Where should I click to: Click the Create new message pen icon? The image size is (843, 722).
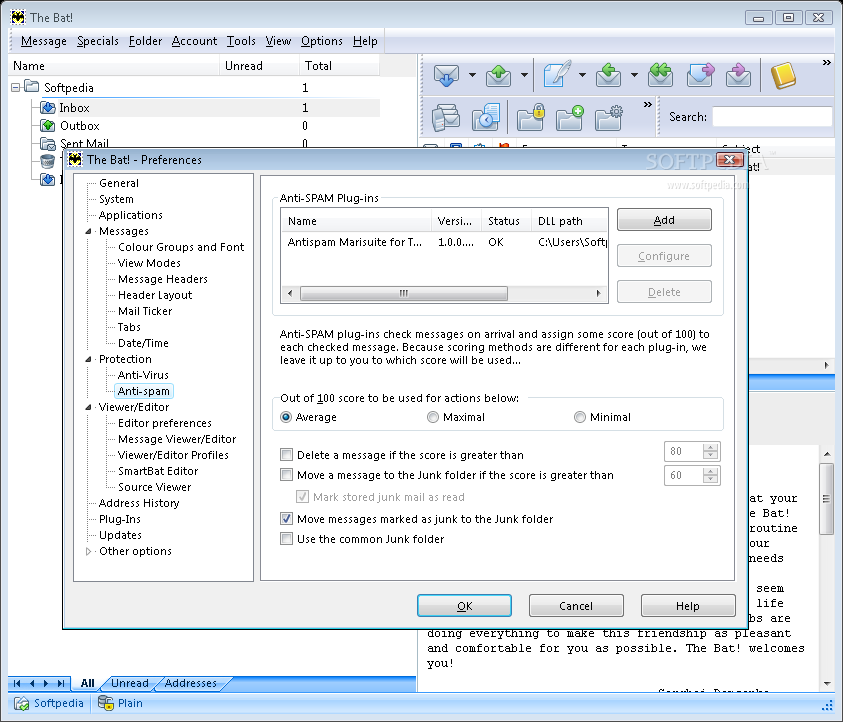(x=557, y=74)
